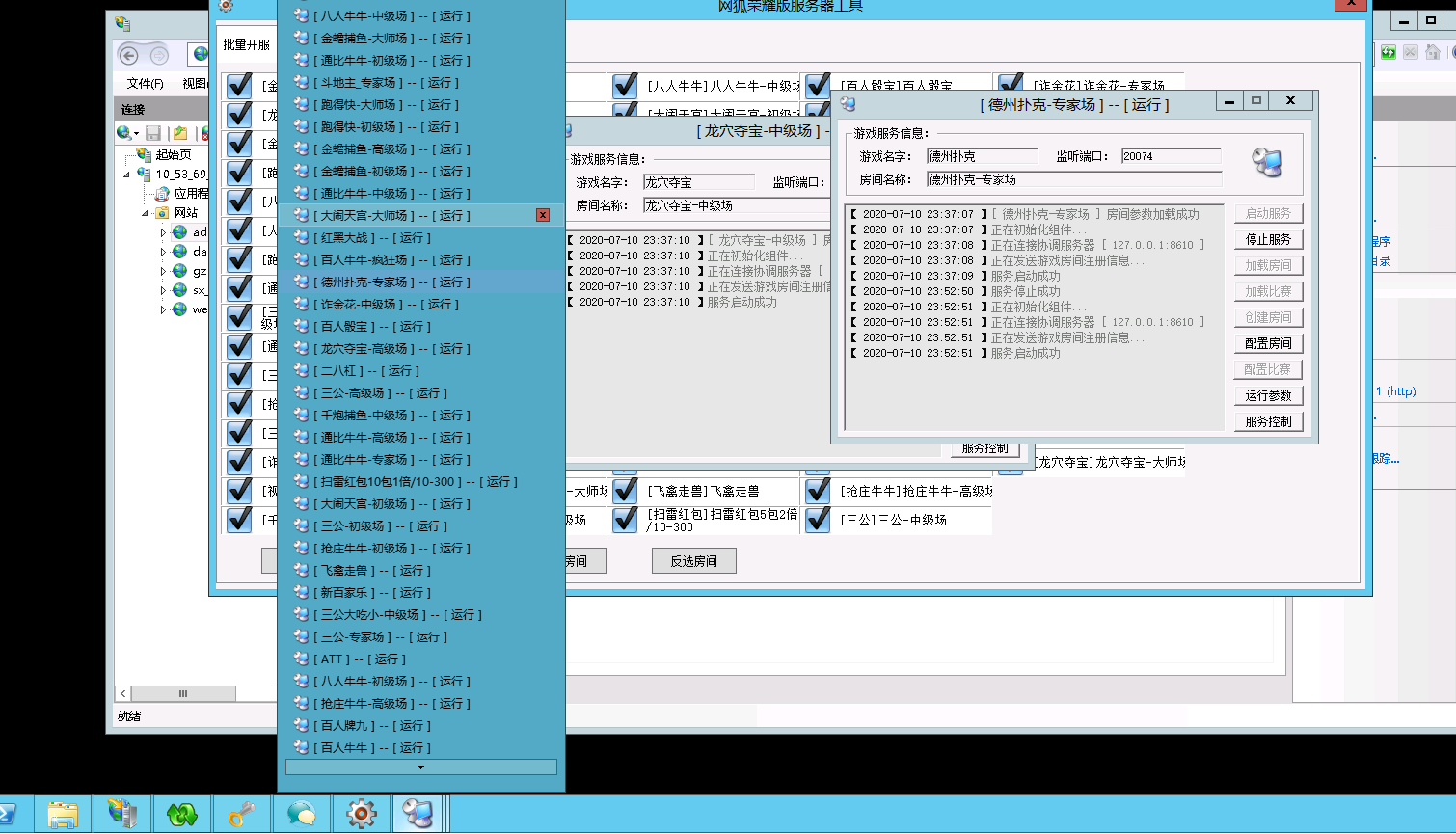Click IIS back navigation arrow
Image resolution: width=1456 pixels, height=834 pixels.
(128, 55)
